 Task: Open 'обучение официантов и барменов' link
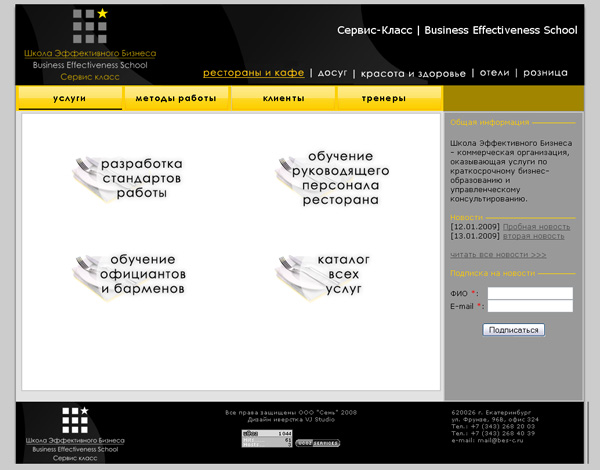pos(143,274)
